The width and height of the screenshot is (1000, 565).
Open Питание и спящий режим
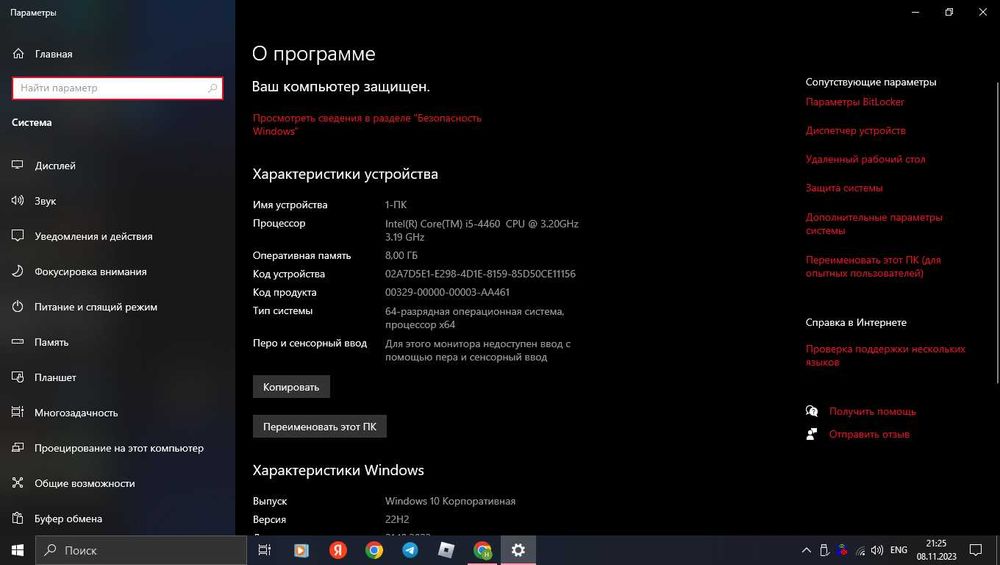(84, 307)
